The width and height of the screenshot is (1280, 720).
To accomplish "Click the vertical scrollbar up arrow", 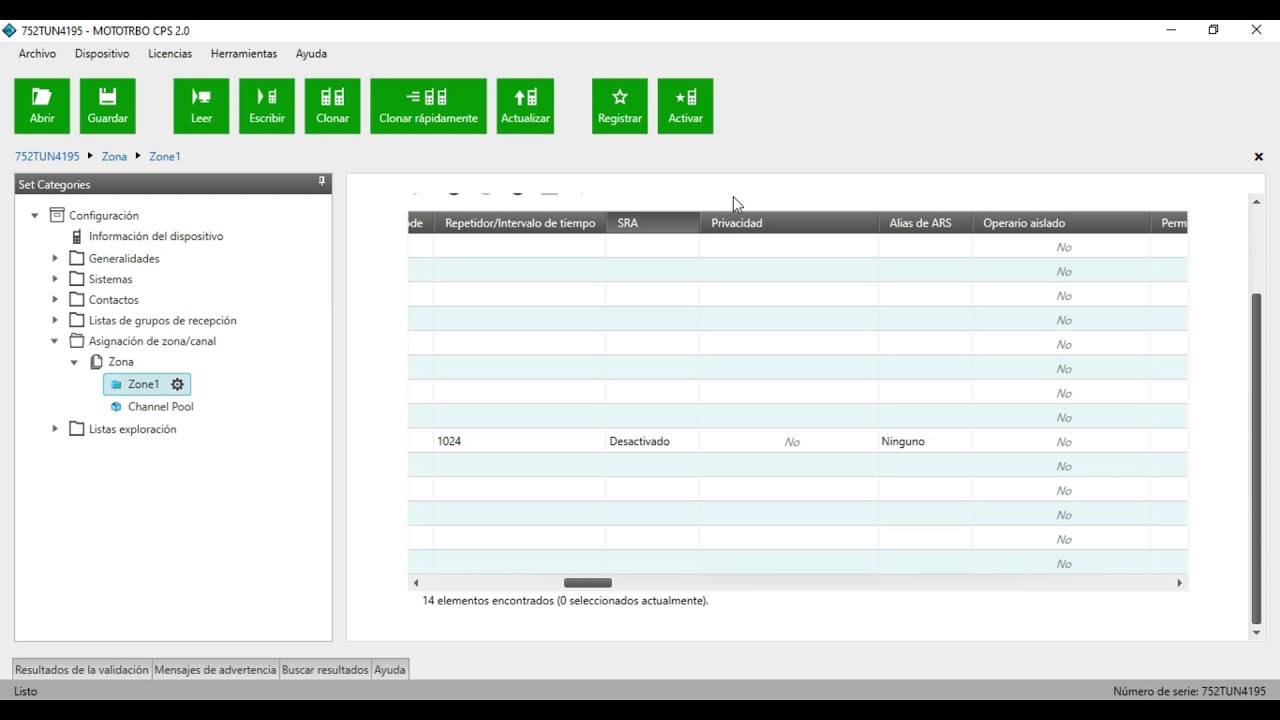I will pos(1257,202).
